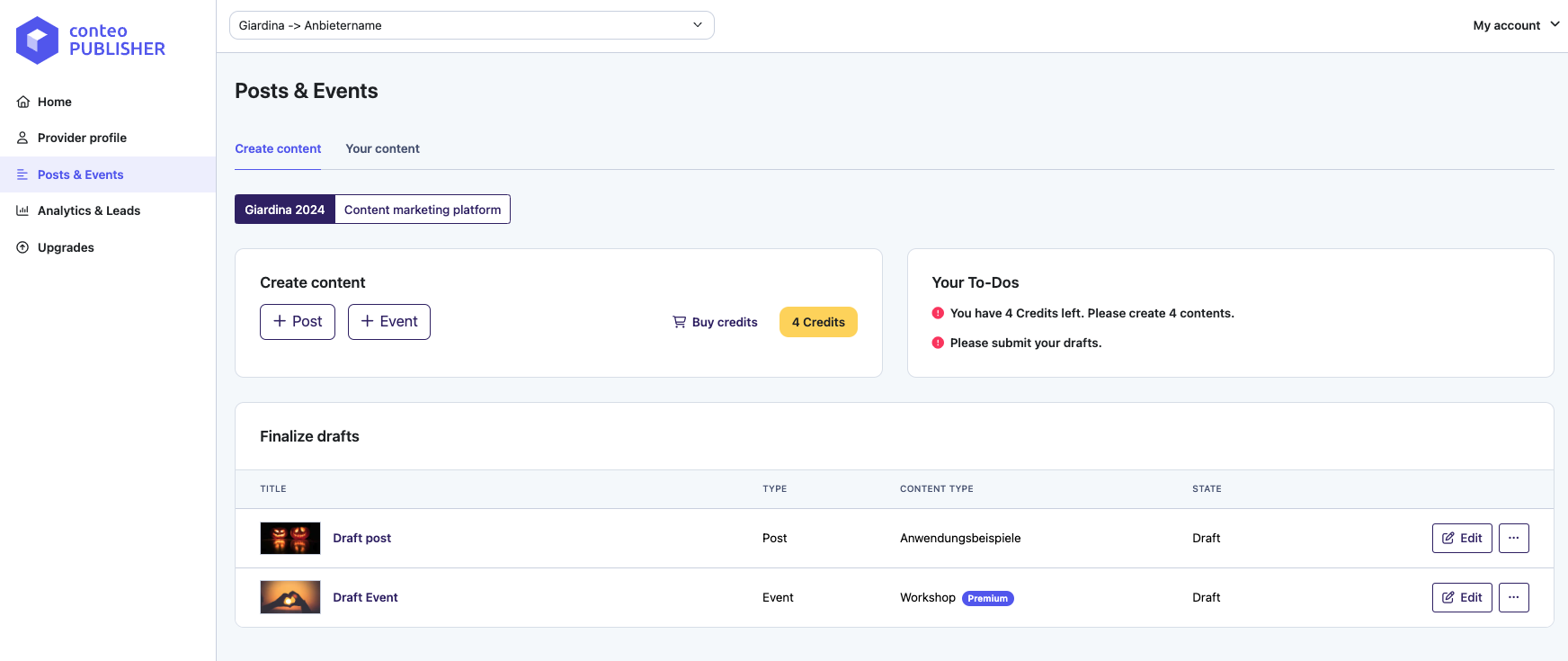This screenshot has width=1568, height=661.
Task: Open the Giardina -> Anbietername selector dropdown
Action: point(471,25)
